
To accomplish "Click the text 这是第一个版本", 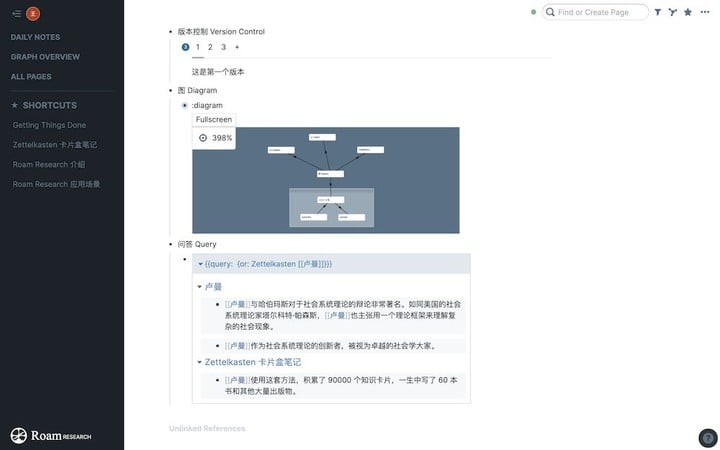I will point(218,72).
